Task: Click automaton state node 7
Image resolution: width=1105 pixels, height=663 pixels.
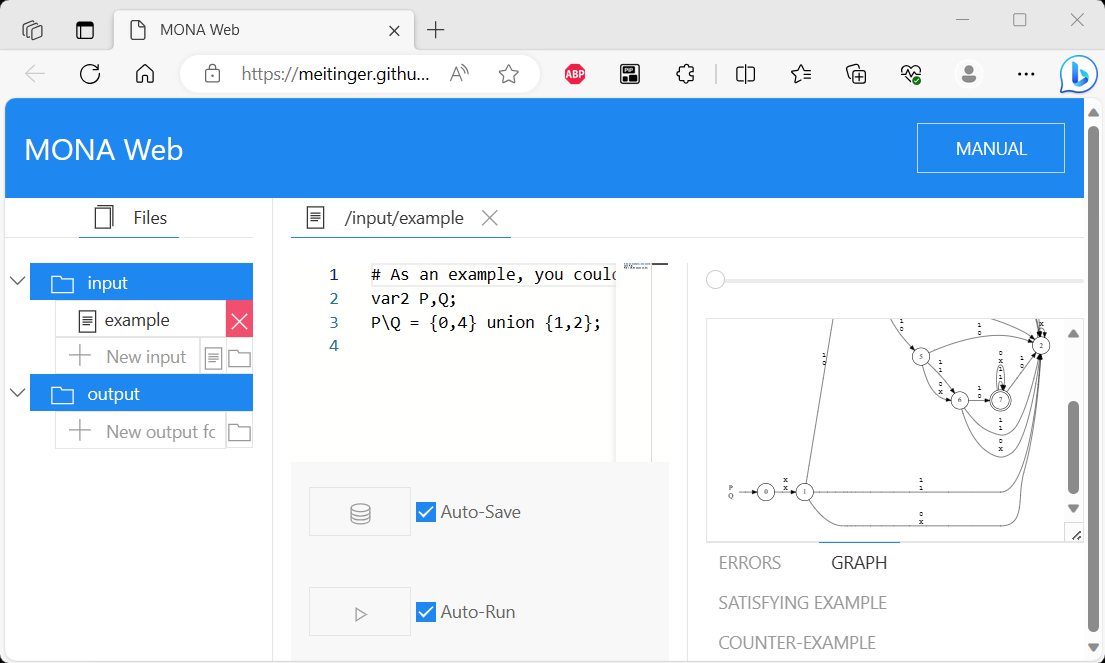Action: tap(1000, 400)
